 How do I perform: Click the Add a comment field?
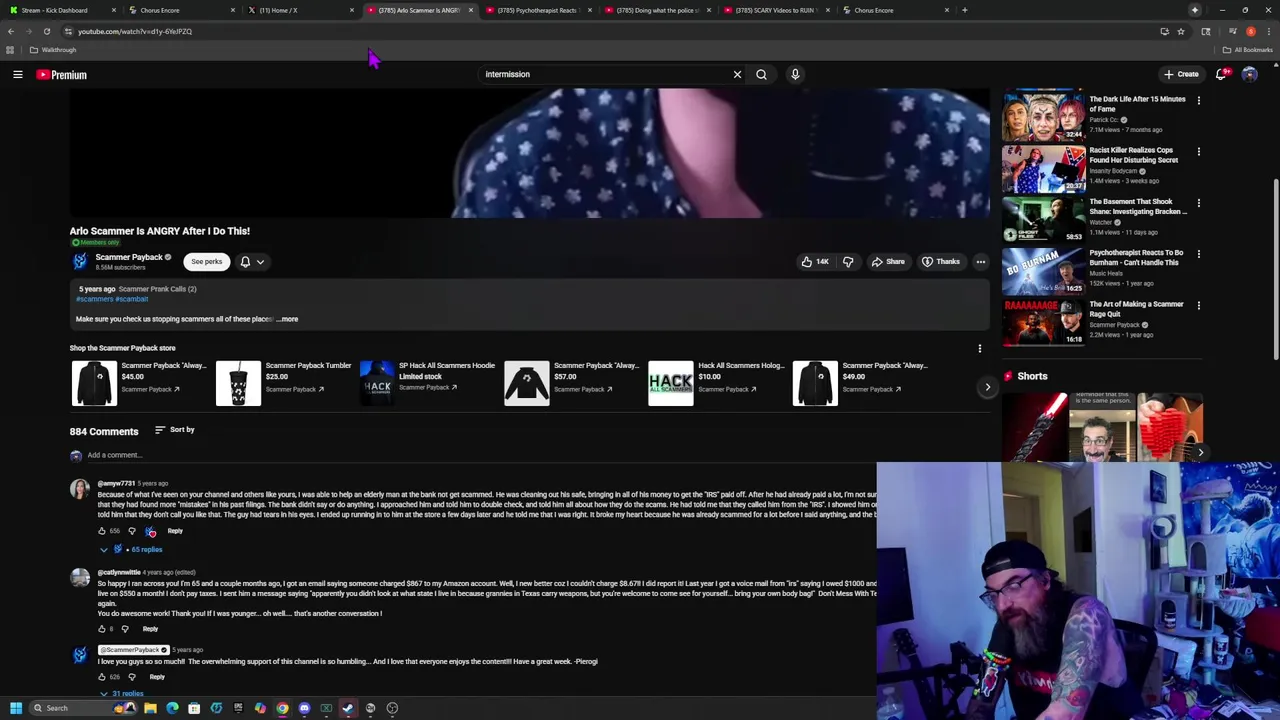click(480, 456)
